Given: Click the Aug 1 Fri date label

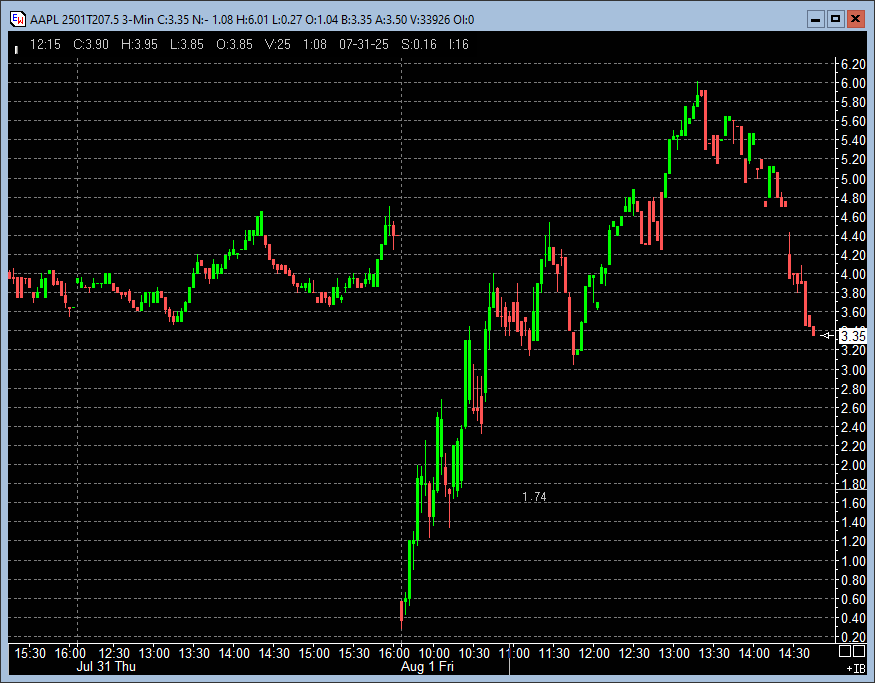Looking at the screenshot, I should click(427, 666).
